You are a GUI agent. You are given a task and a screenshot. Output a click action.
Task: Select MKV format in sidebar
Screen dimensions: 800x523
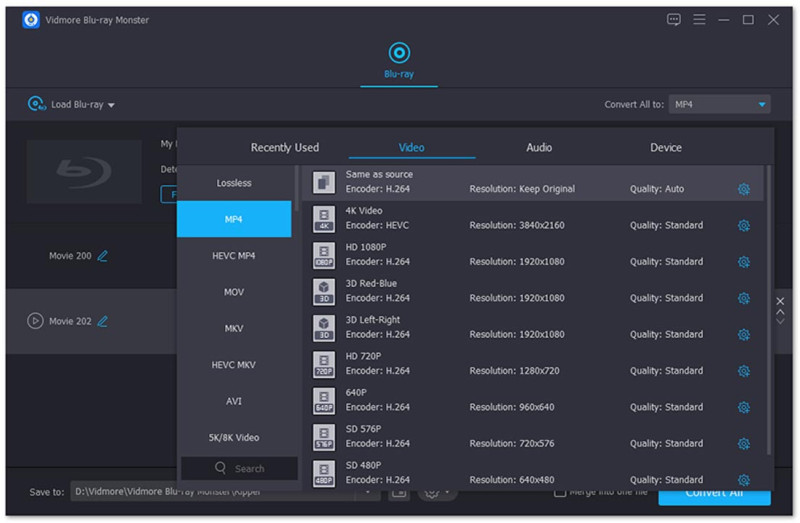[x=234, y=328]
